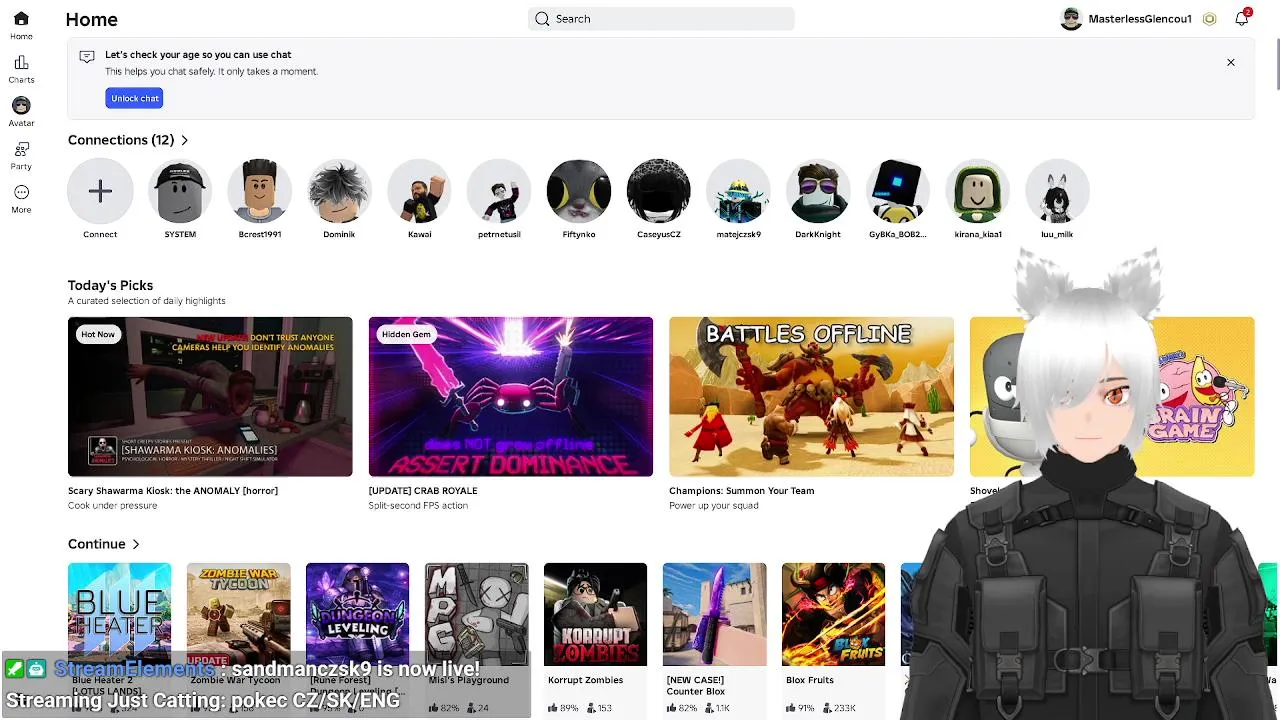Open Blox Fruits game tile
Viewport: 1280px width, 720px height.
pos(834,614)
